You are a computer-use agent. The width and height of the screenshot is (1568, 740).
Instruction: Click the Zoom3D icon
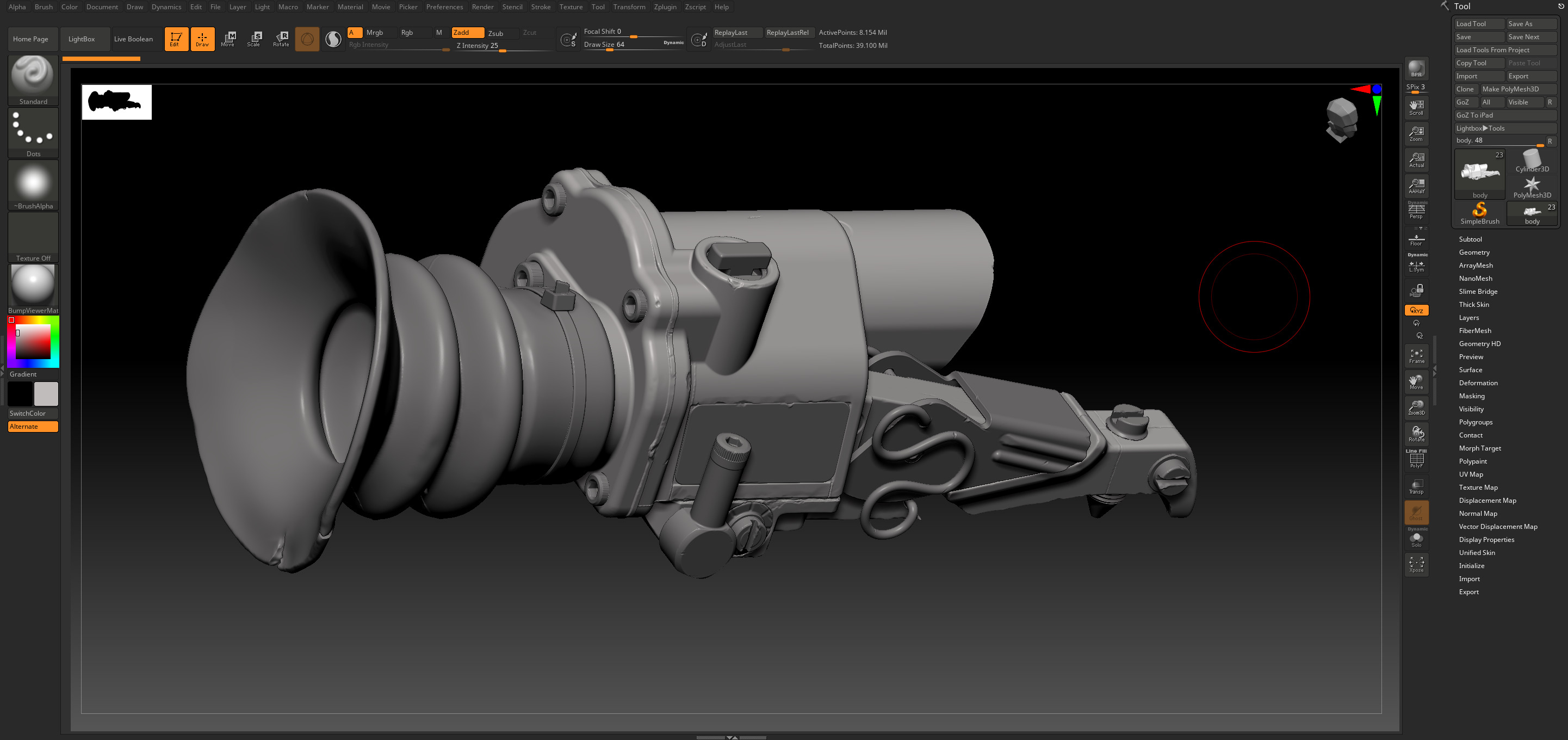pos(1416,408)
